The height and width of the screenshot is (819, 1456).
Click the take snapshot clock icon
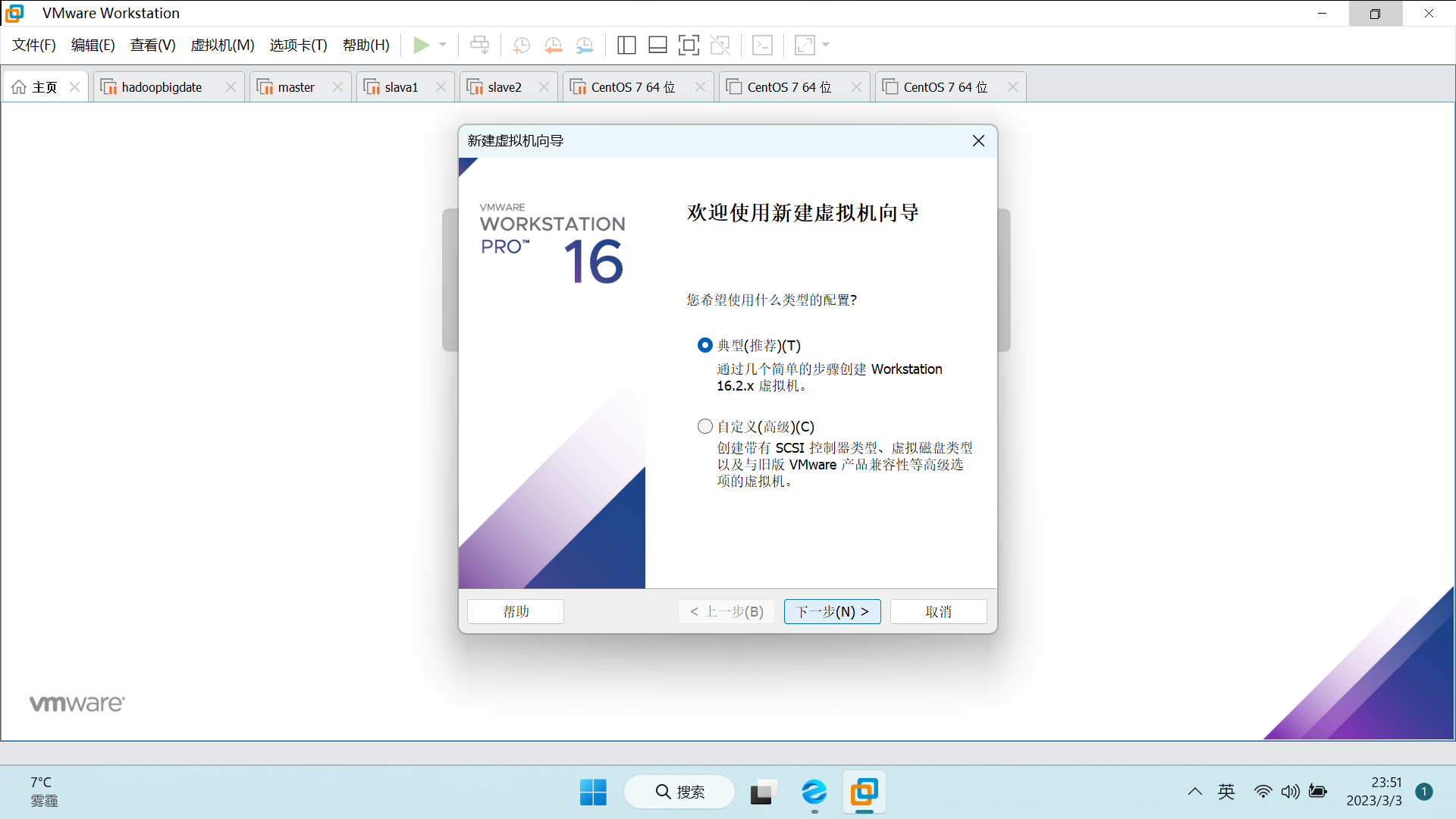tap(521, 45)
